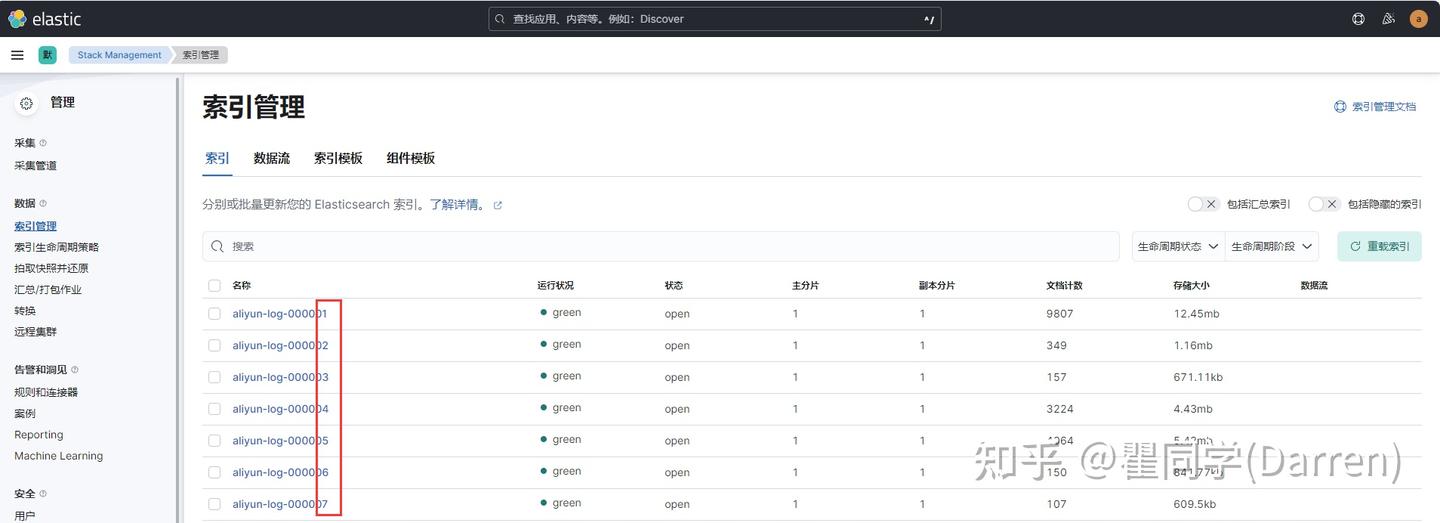This screenshot has height=523, width=1440.
Task: Open the default space avatar
Action: [47, 55]
